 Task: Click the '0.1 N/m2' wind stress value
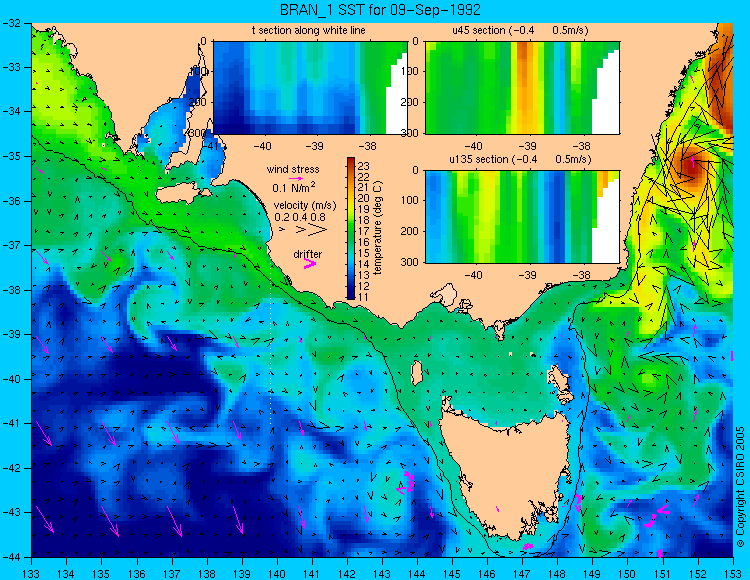pos(294,187)
